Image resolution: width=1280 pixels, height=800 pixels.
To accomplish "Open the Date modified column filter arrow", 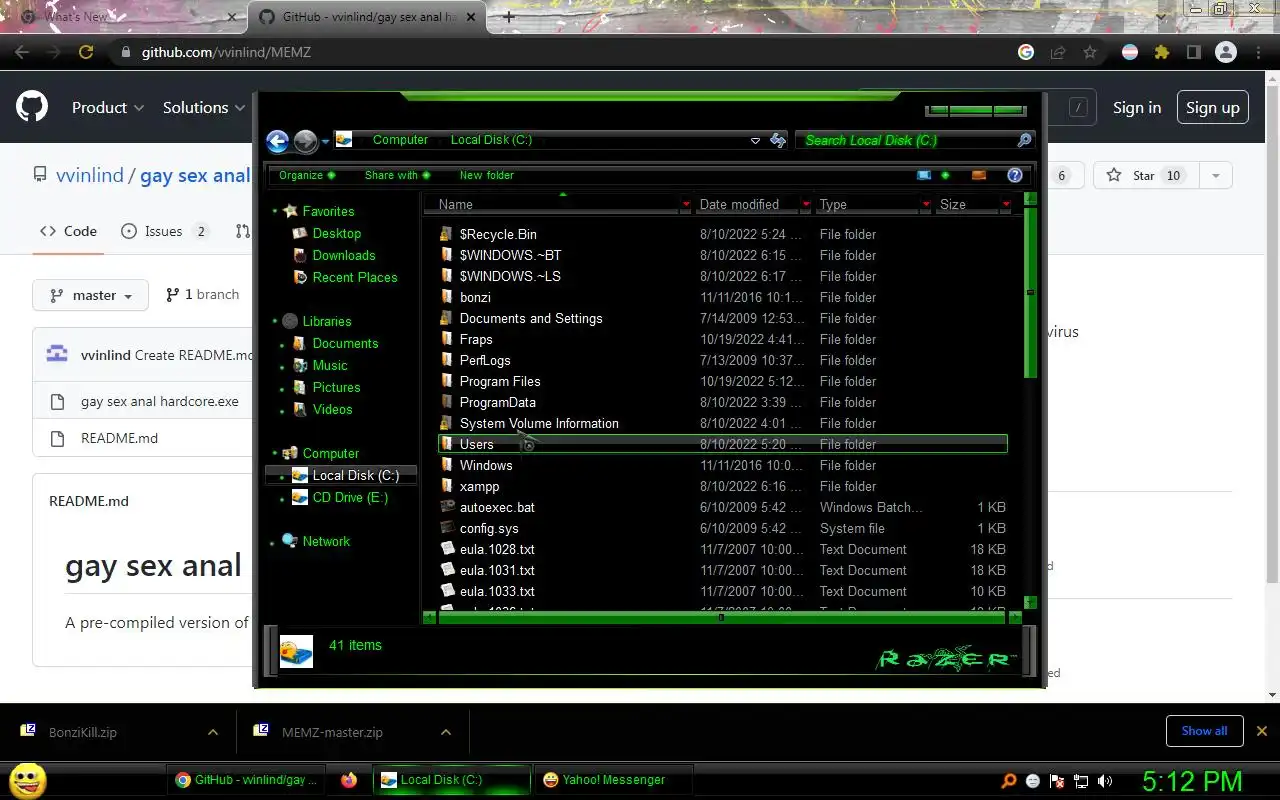I will pos(805,204).
